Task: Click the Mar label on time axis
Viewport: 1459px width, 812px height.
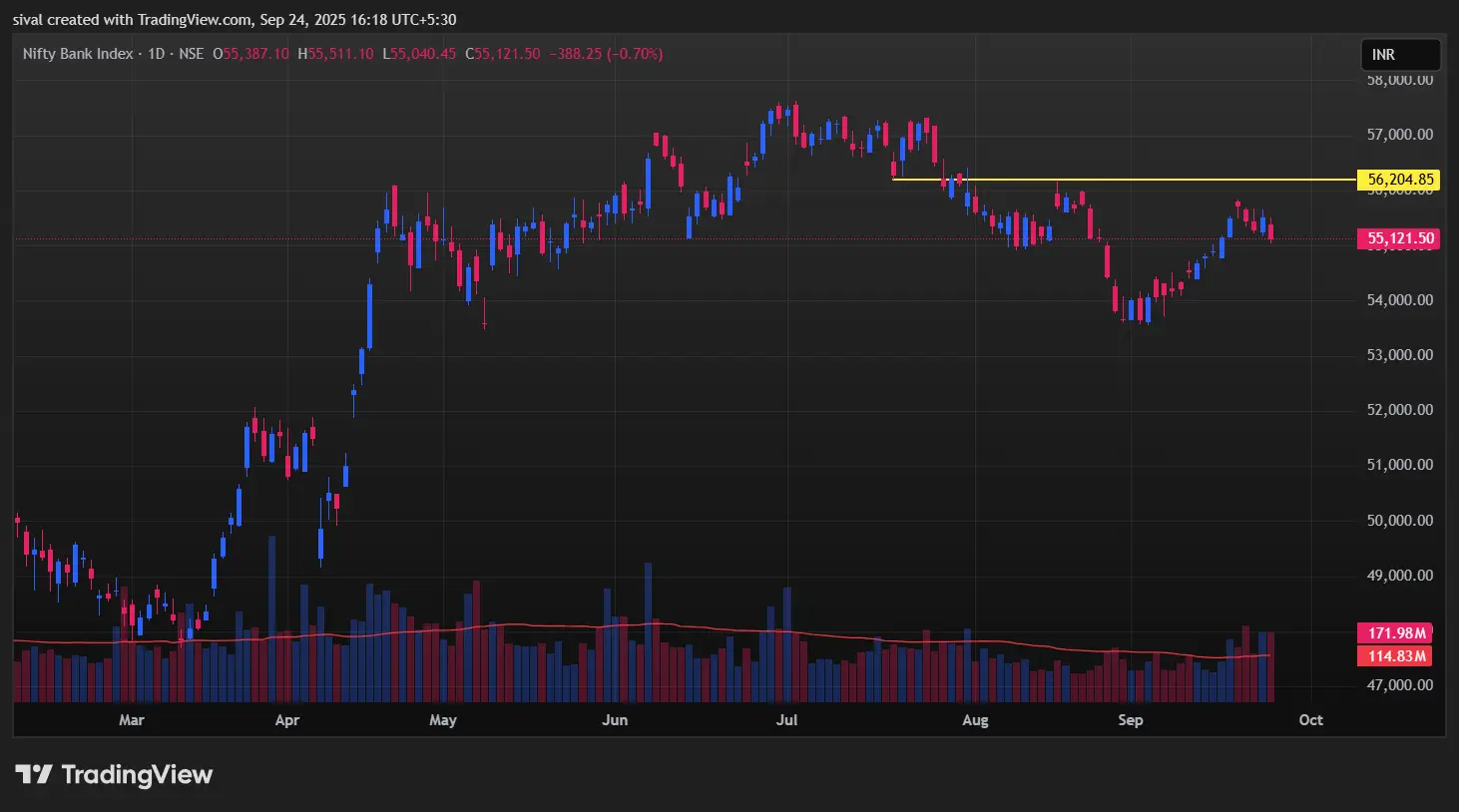Action: tap(131, 720)
